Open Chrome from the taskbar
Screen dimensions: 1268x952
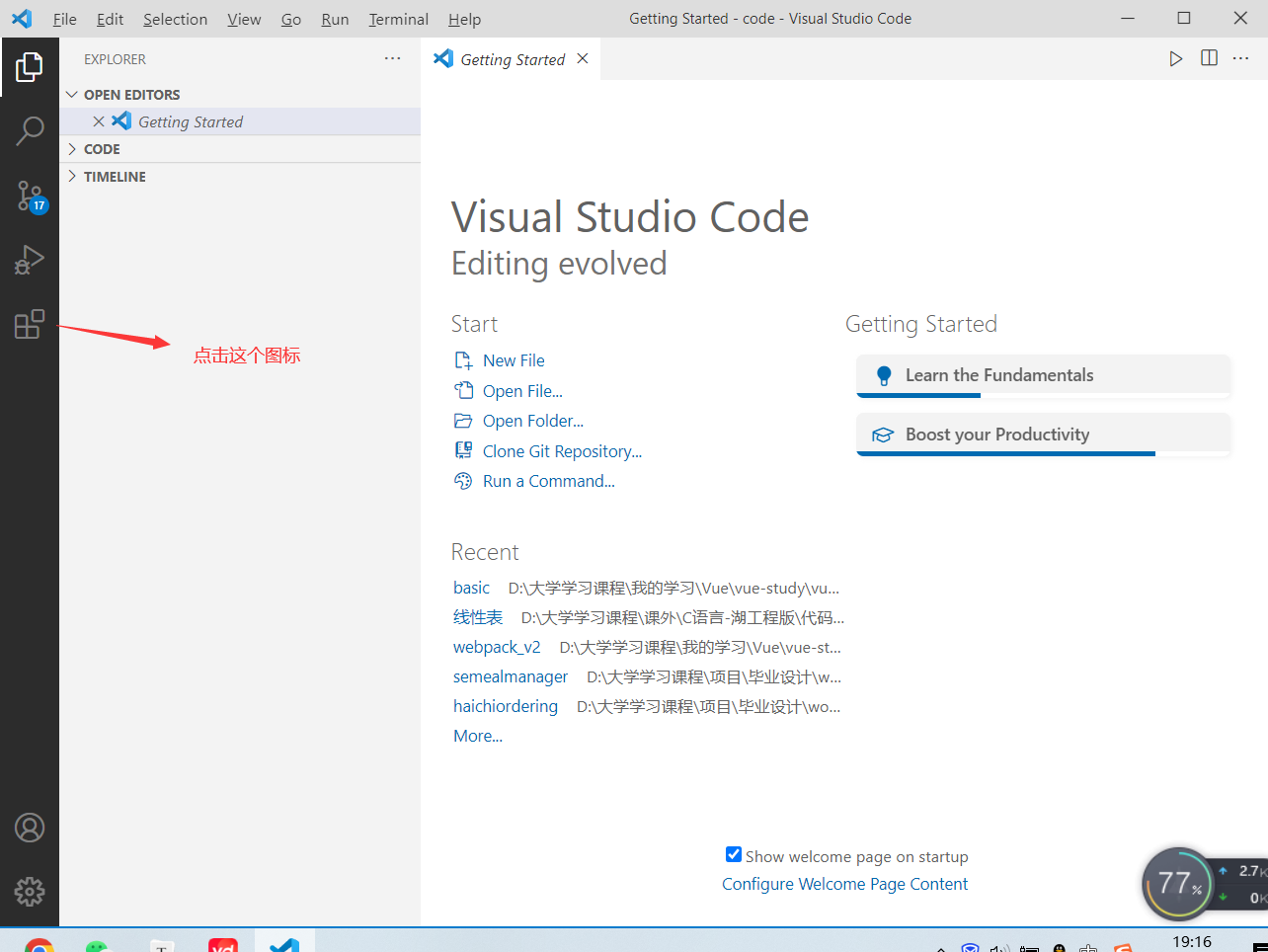pyautogui.click(x=40, y=946)
